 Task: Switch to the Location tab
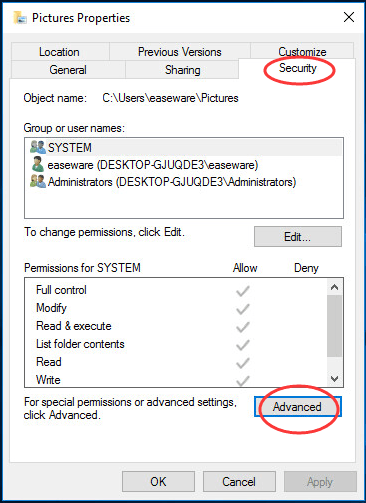[x=60, y=52]
